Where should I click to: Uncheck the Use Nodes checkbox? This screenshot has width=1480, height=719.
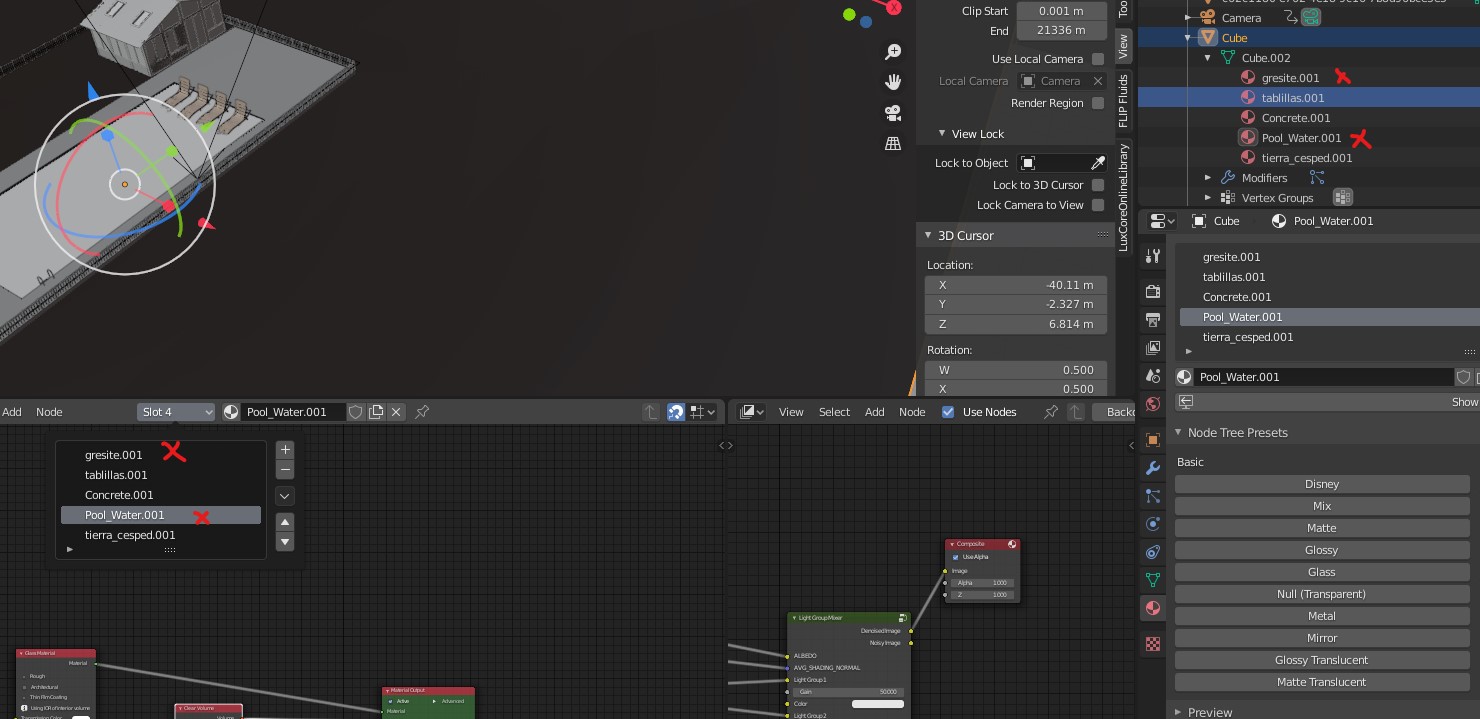(948, 412)
